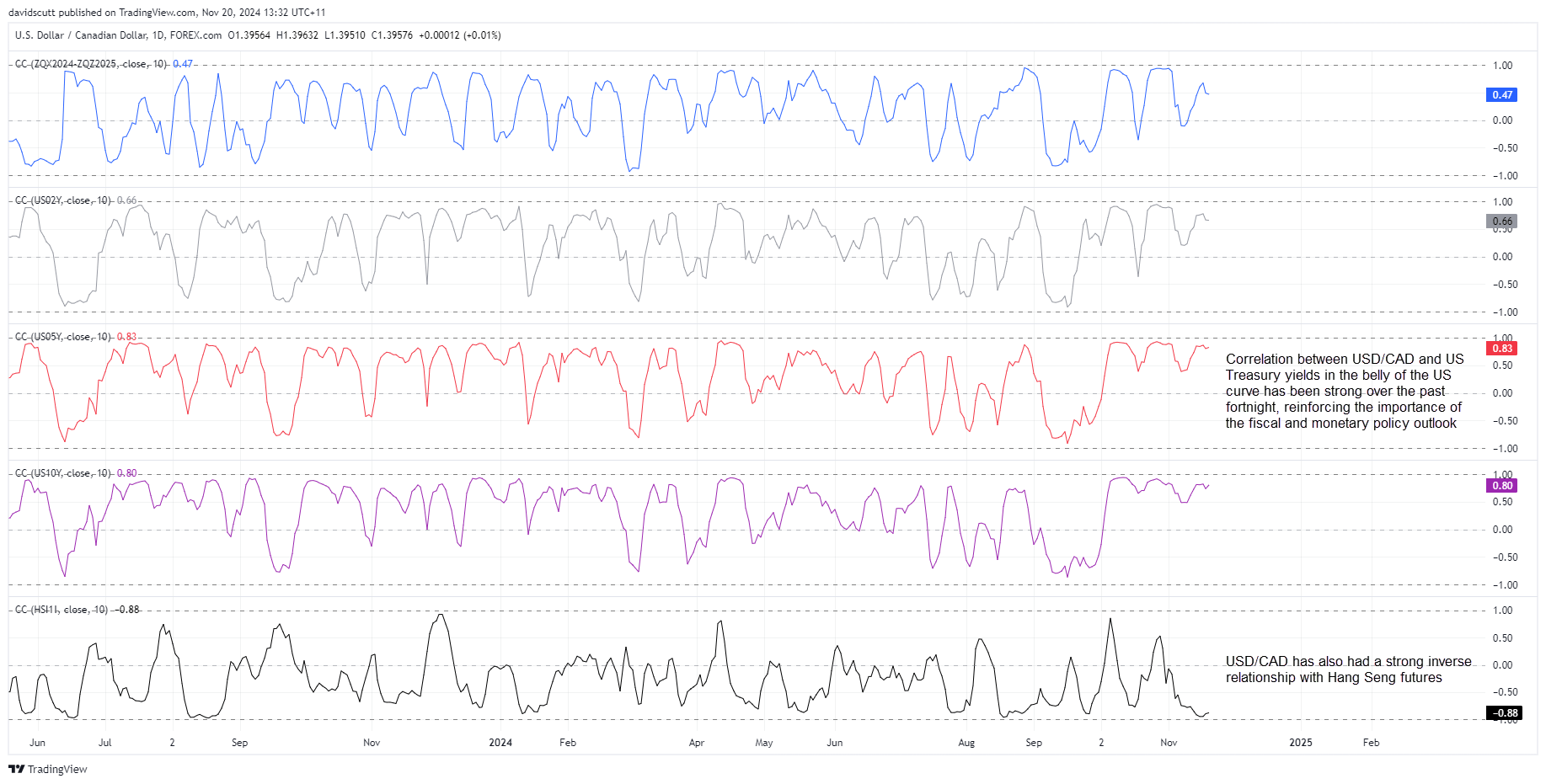Click the May label on the time axis
The width and height of the screenshot is (1546, 784).
pyautogui.click(x=764, y=743)
